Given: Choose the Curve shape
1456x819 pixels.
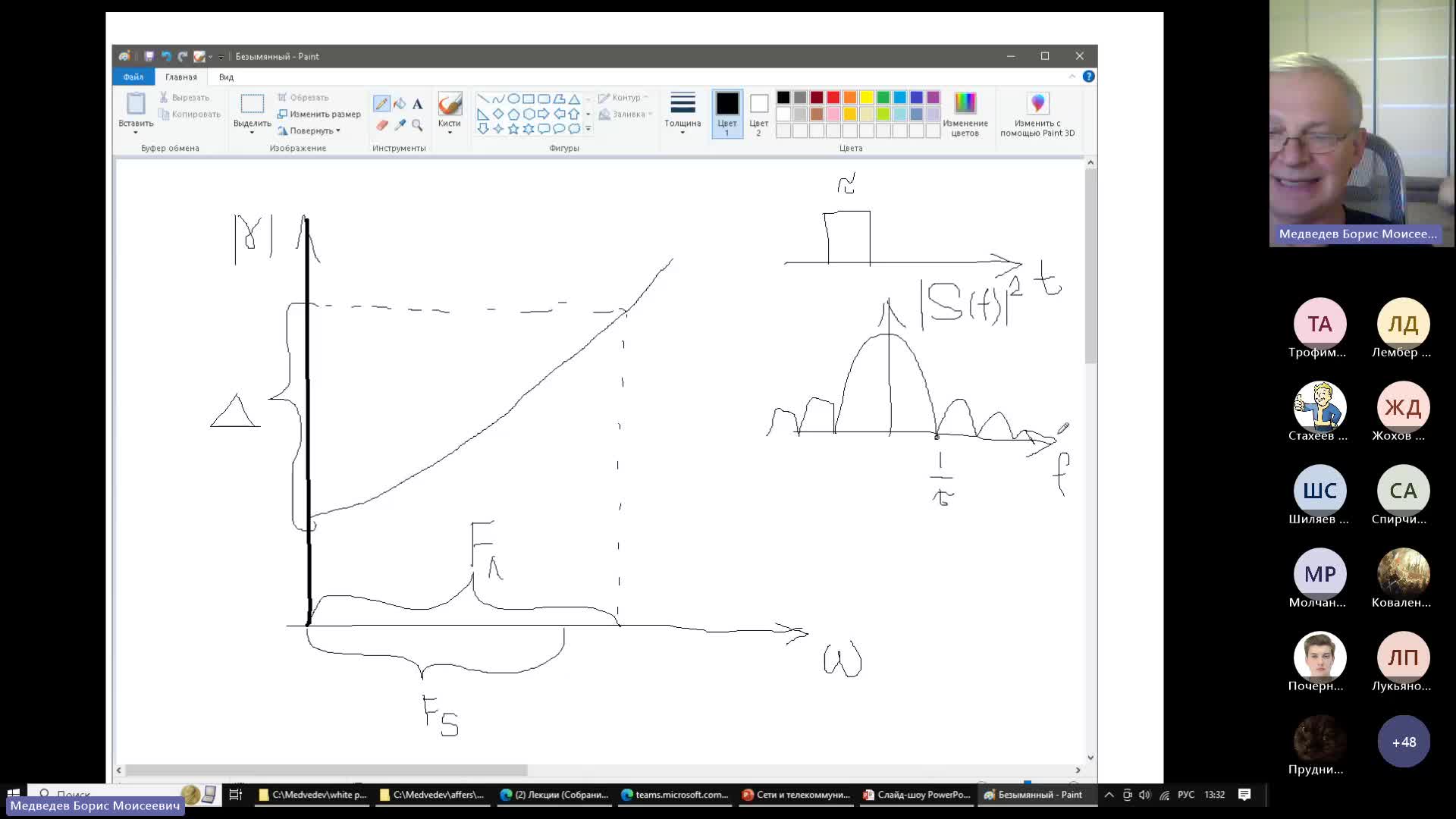Looking at the screenshot, I should (498, 99).
